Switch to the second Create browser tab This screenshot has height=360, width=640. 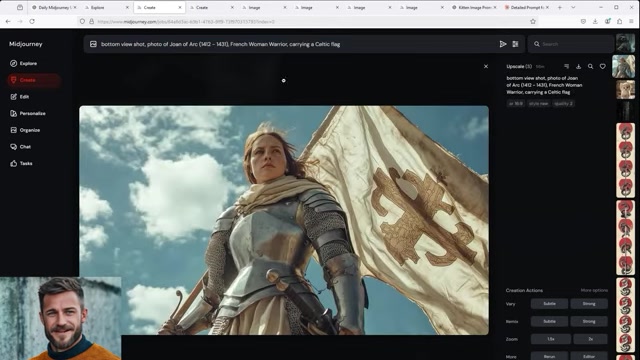(x=211, y=7)
